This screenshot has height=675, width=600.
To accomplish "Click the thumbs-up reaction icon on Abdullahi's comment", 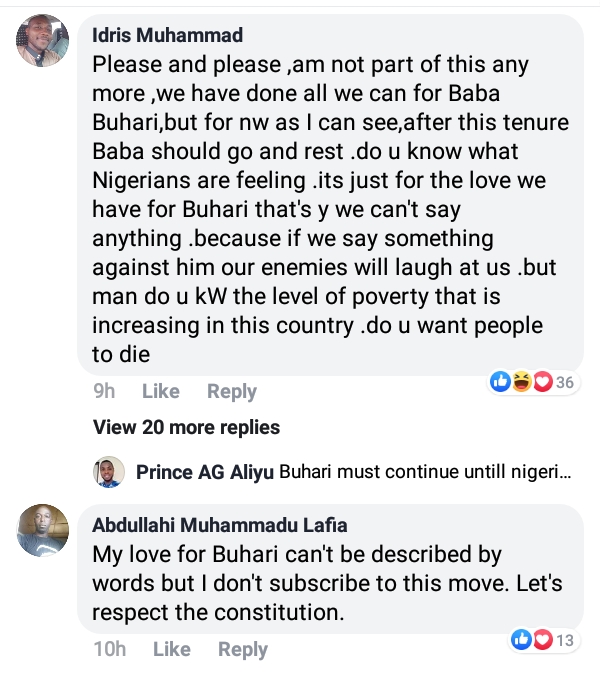I will tap(520, 639).
